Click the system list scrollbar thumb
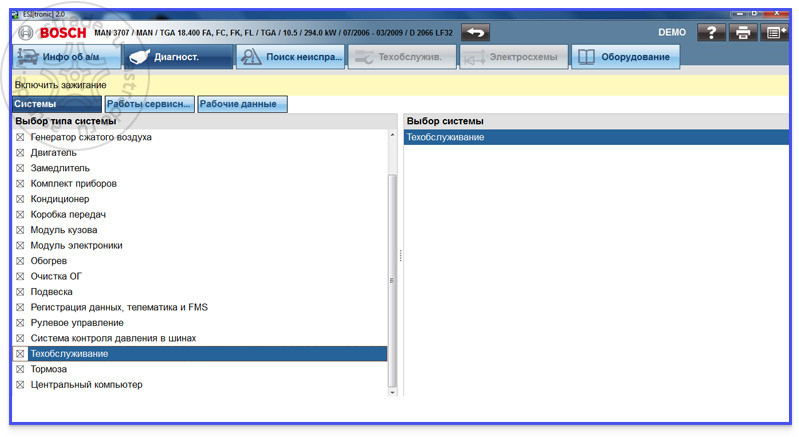 tap(392, 281)
